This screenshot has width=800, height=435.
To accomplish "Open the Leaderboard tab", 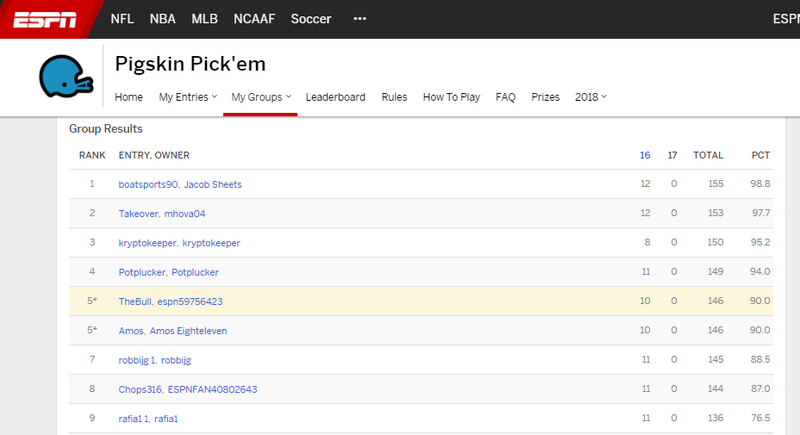I will click(335, 97).
